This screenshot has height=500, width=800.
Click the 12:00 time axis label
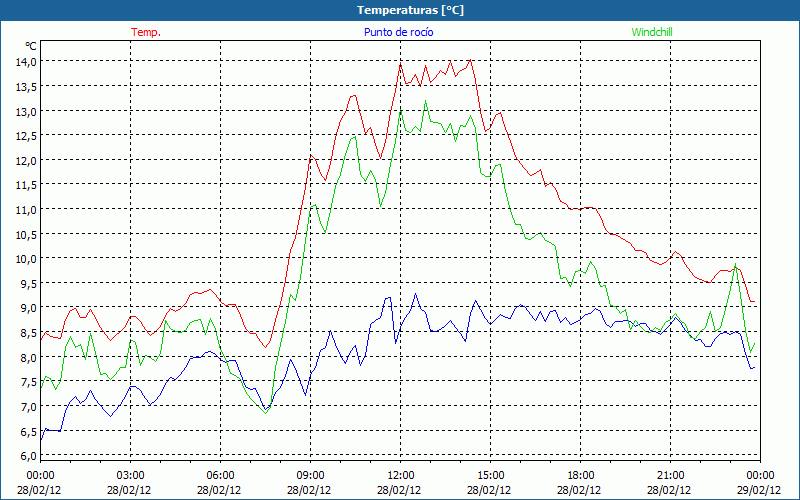pyautogui.click(x=401, y=475)
